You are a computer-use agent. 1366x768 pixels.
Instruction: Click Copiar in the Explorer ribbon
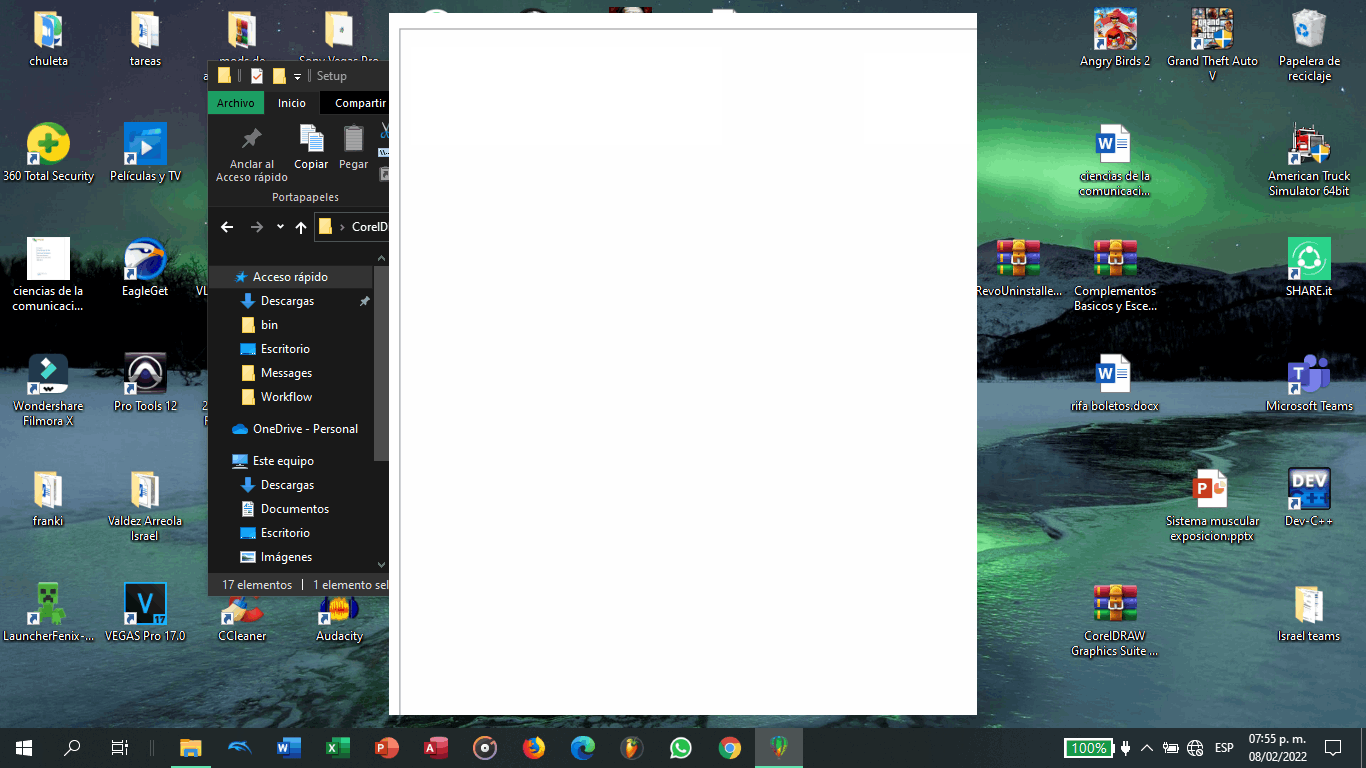tap(311, 147)
